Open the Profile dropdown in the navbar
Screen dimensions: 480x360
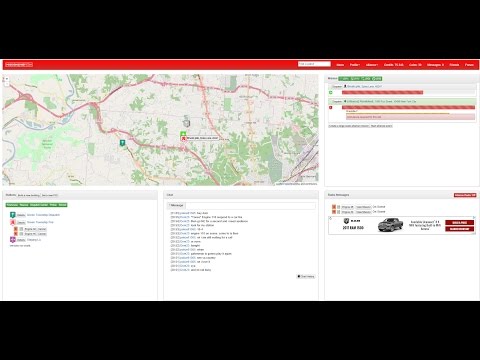pyautogui.click(x=355, y=65)
